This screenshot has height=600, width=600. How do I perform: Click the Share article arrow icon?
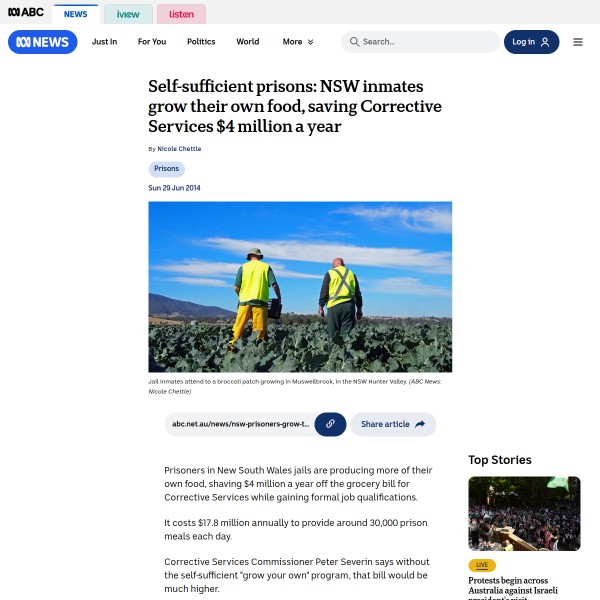(x=420, y=424)
